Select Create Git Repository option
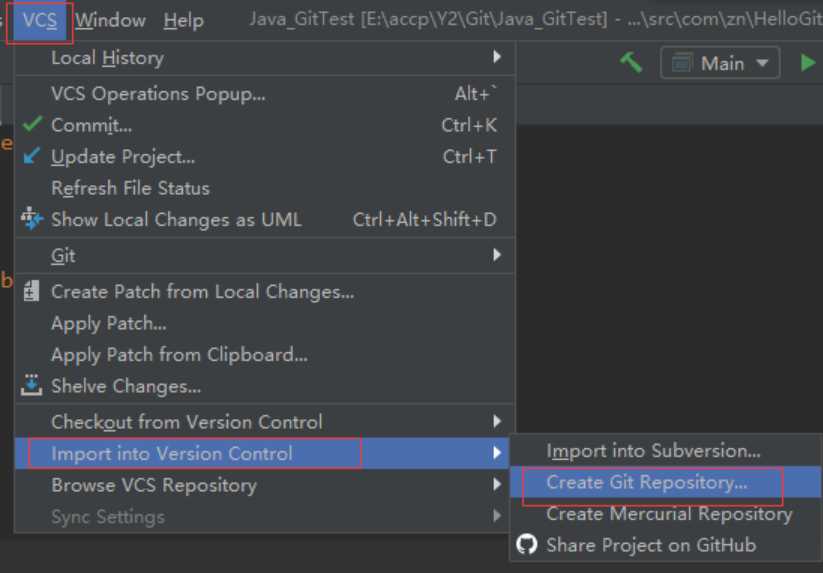 (x=646, y=482)
